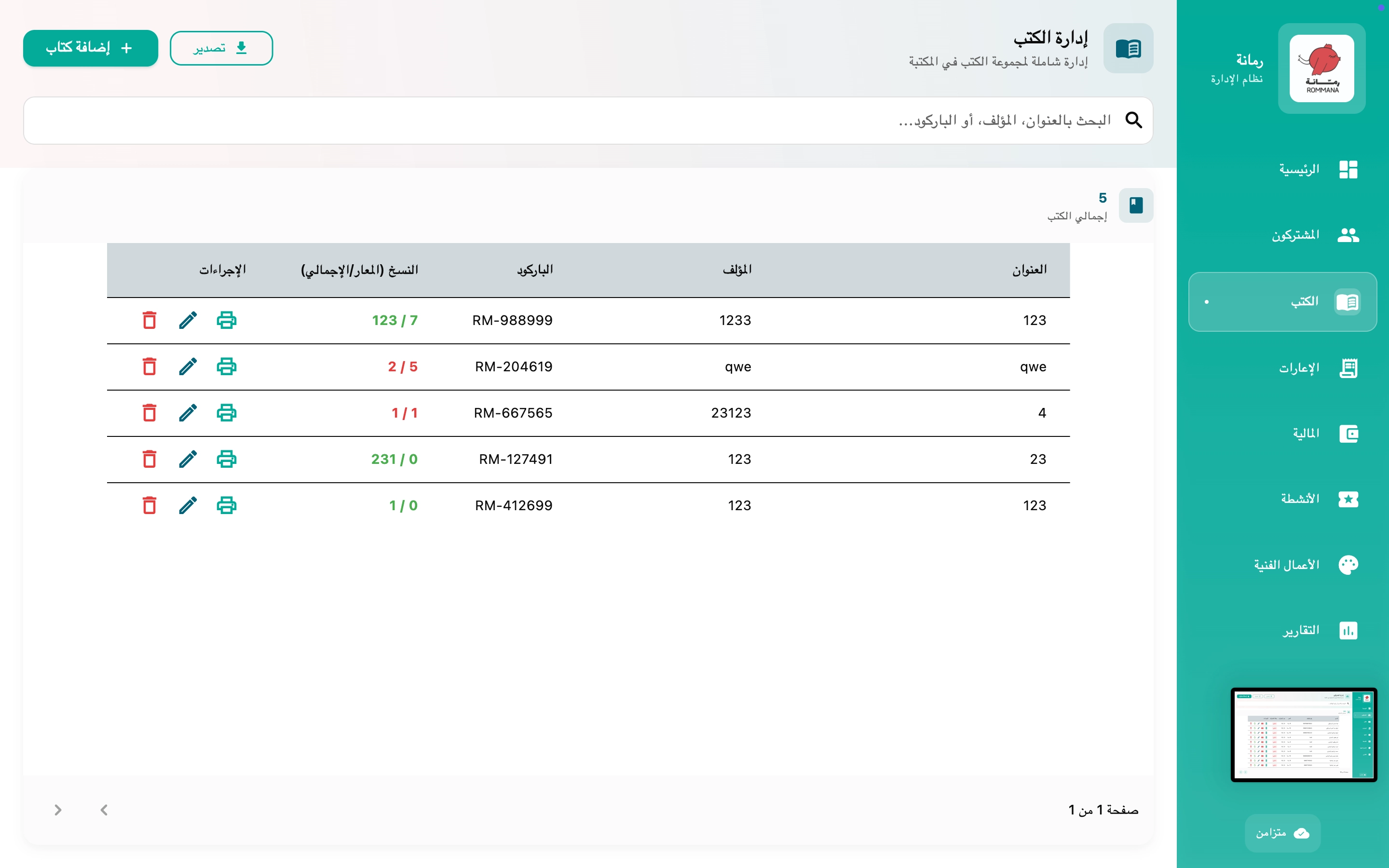Viewport: 1389px width, 868px height.
Task: Select the Activities (الأنشطة) star icon
Action: pos(1348,499)
